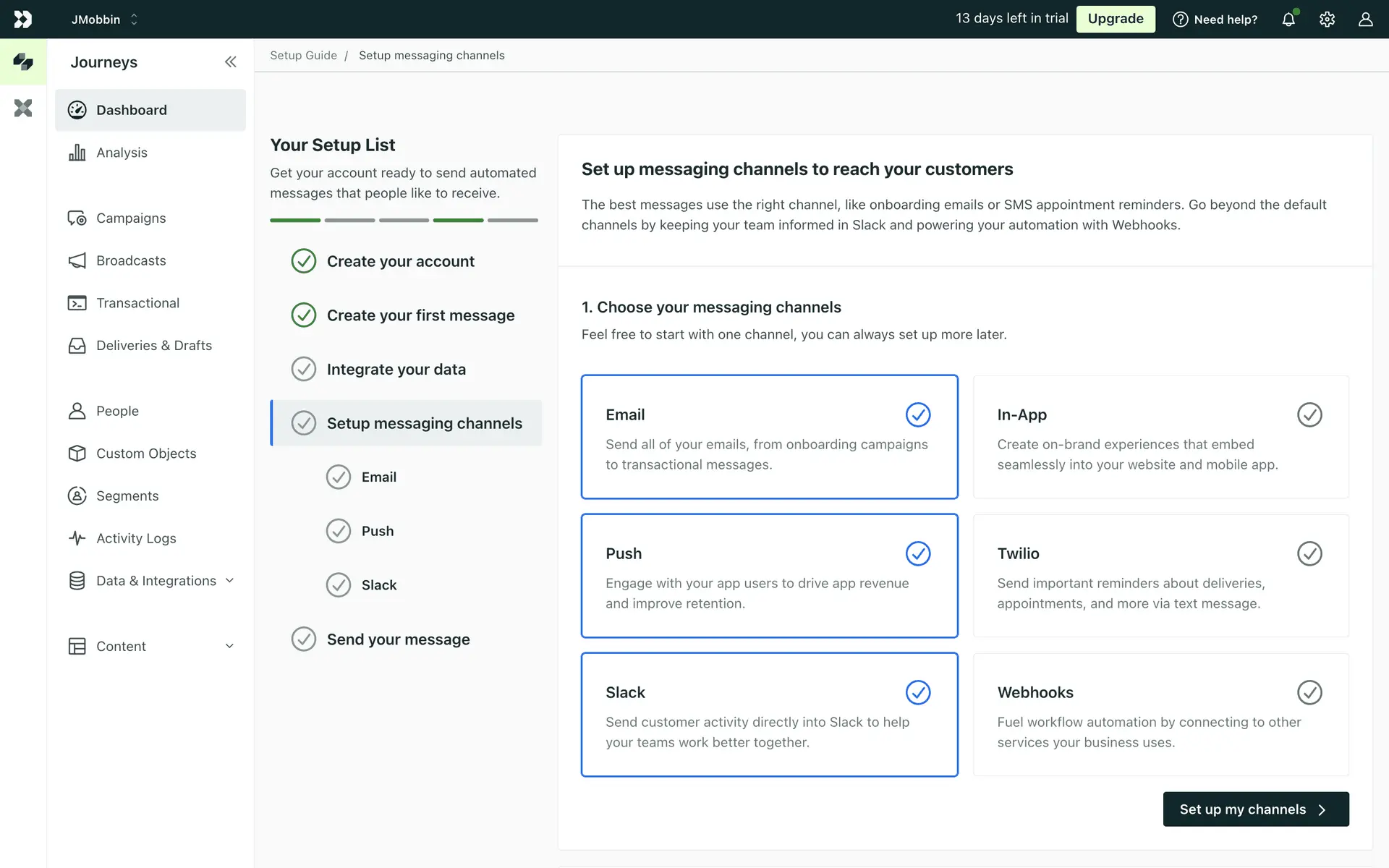The image size is (1389, 868).
Task: Open the Segments icon in sidebar
Action: (x=77, y=495)
